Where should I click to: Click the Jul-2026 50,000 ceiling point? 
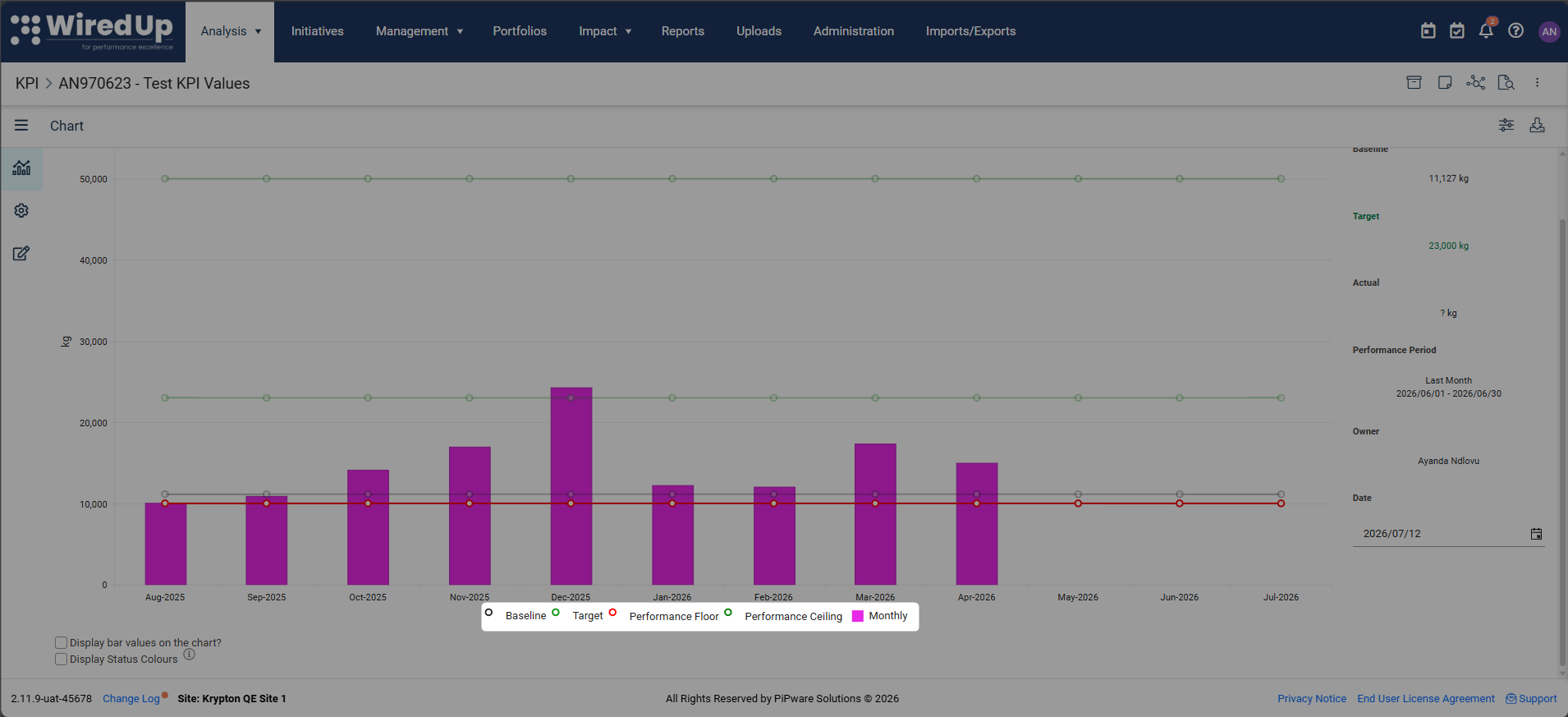click(1281, 179)
